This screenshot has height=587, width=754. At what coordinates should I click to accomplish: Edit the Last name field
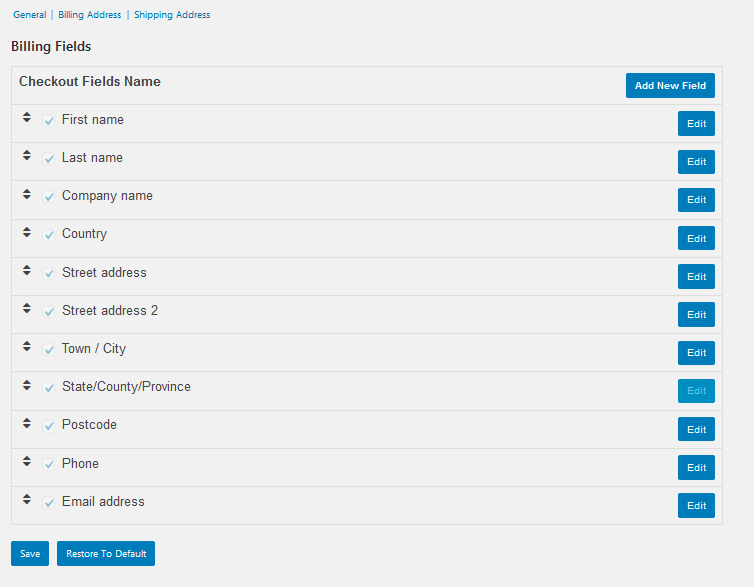coord(696,162)
